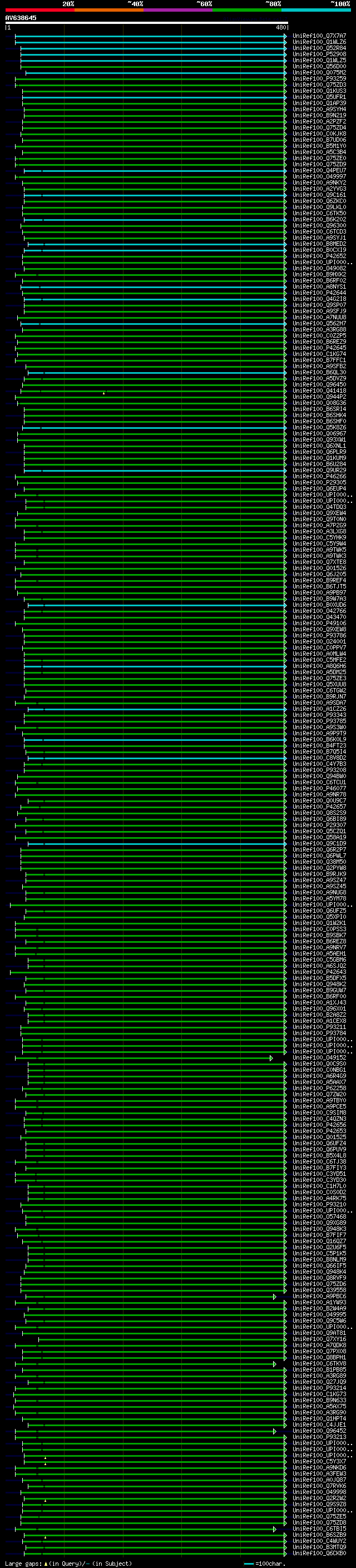Viewport: 356px width, 1568px height.
Task: Open hit UniRef100_P52908
Action: click(319, 54)
